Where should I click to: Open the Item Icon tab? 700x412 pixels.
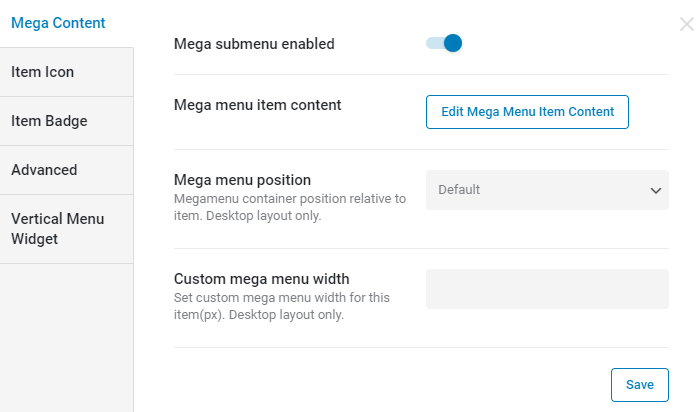tap(67, 72)
